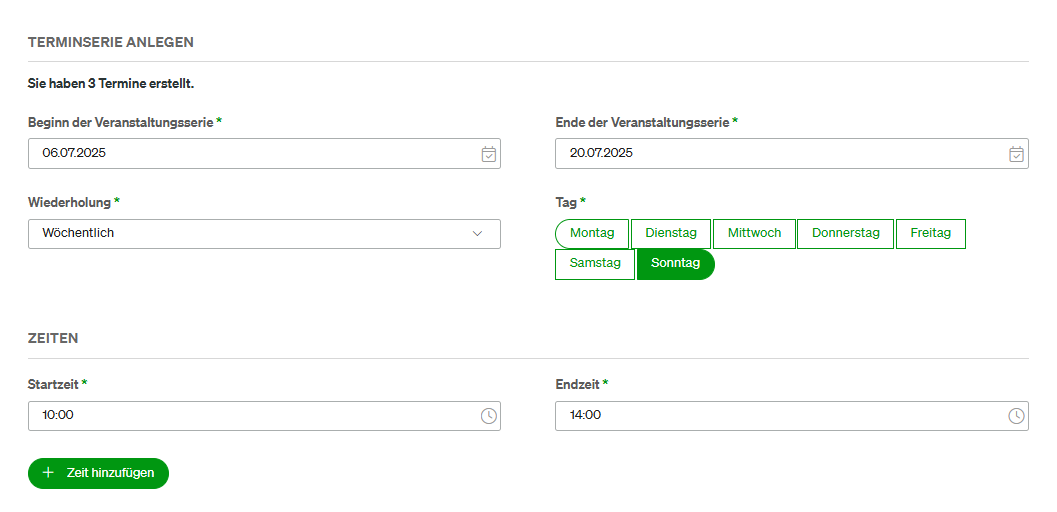Open calendar picker for series start date
Image resolution: width=1057 pixels, height=512 pixels.
click(x=489, y=154)
